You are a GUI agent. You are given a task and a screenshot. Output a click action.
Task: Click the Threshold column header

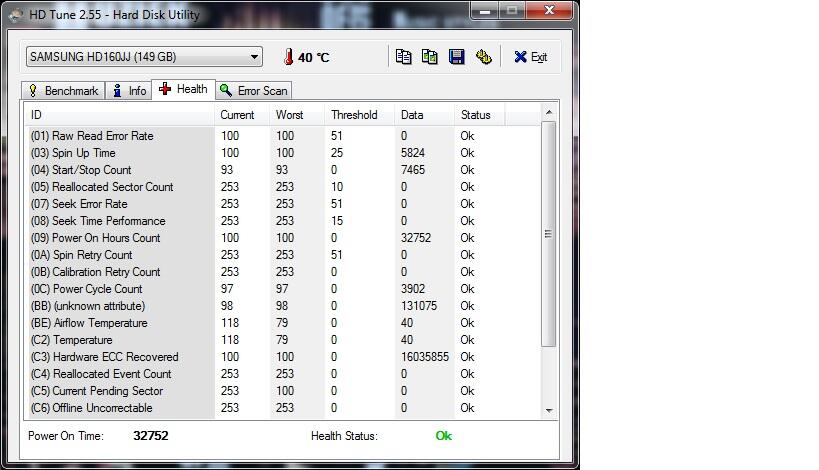[x=359, y=115]
